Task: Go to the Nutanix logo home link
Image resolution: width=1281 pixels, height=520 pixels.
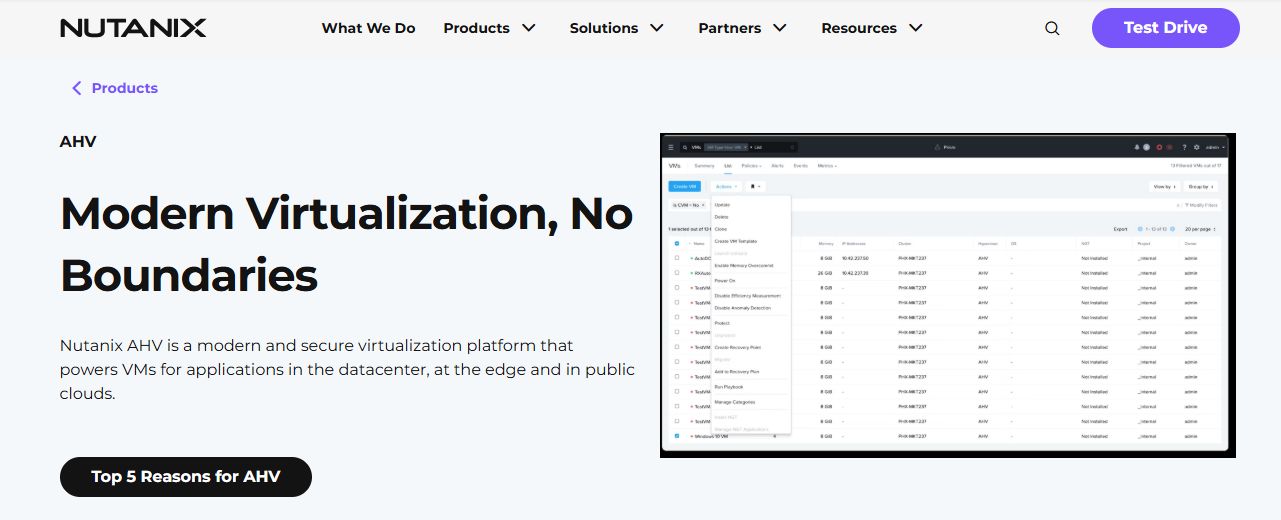Action: (x=133, y=28)
